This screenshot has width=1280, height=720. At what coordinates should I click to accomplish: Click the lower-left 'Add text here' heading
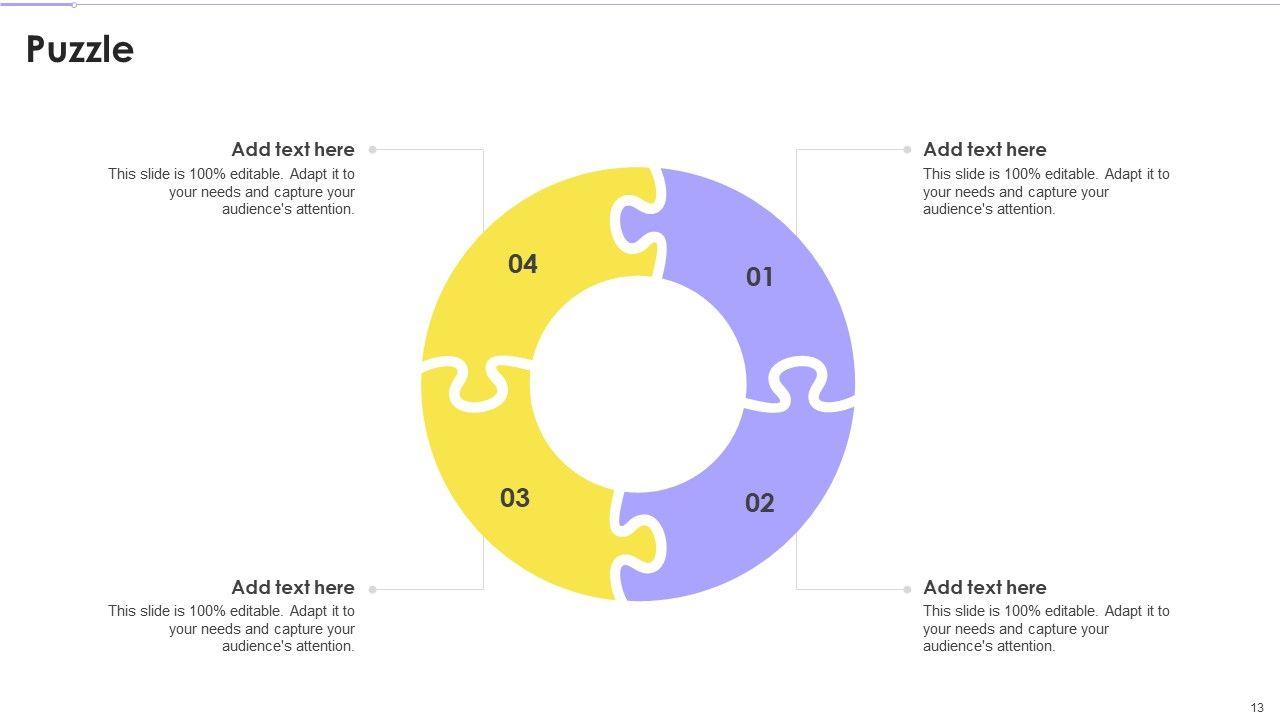coord(293,587)
